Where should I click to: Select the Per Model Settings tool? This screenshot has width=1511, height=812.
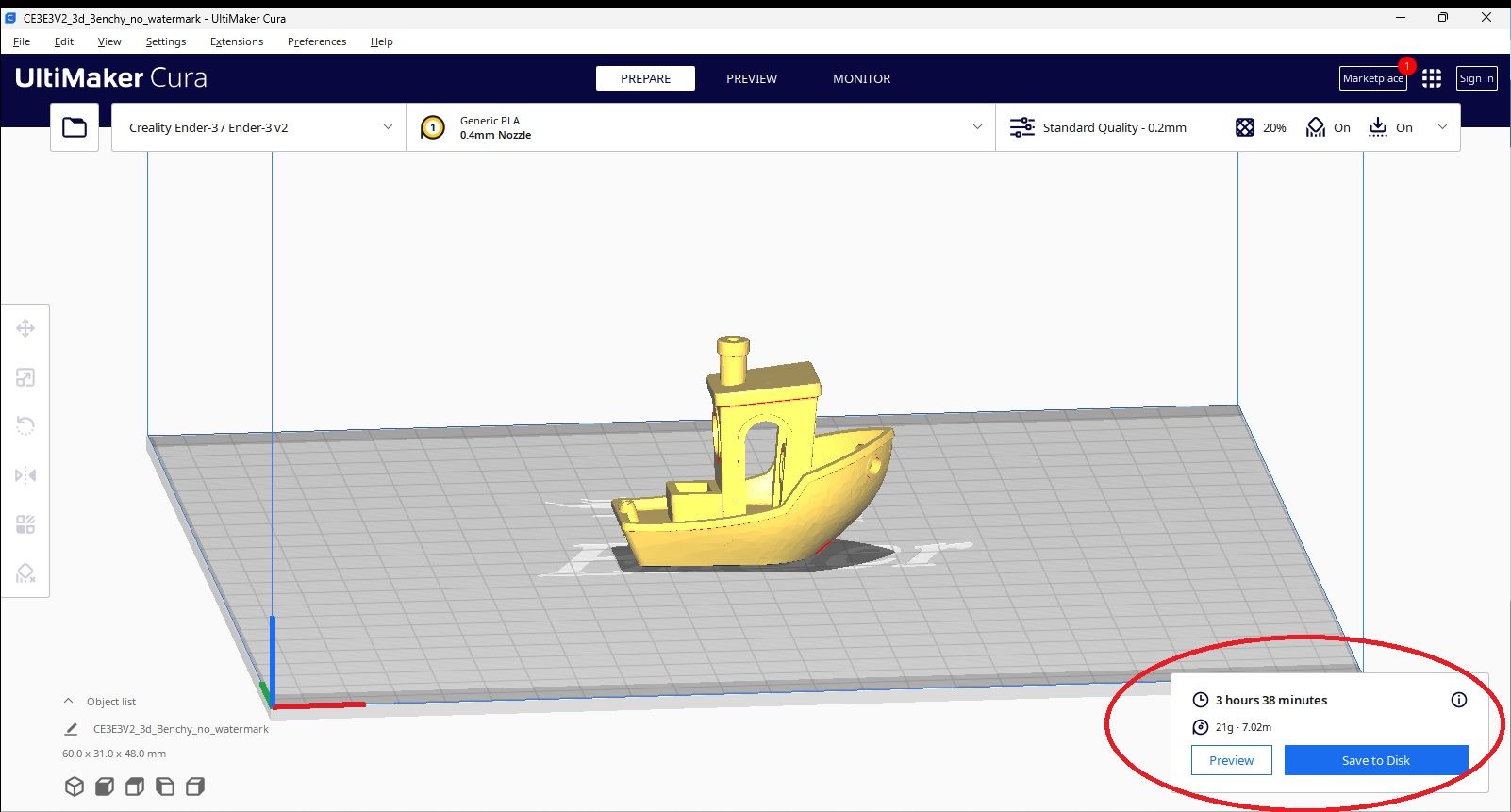point(25,524)
